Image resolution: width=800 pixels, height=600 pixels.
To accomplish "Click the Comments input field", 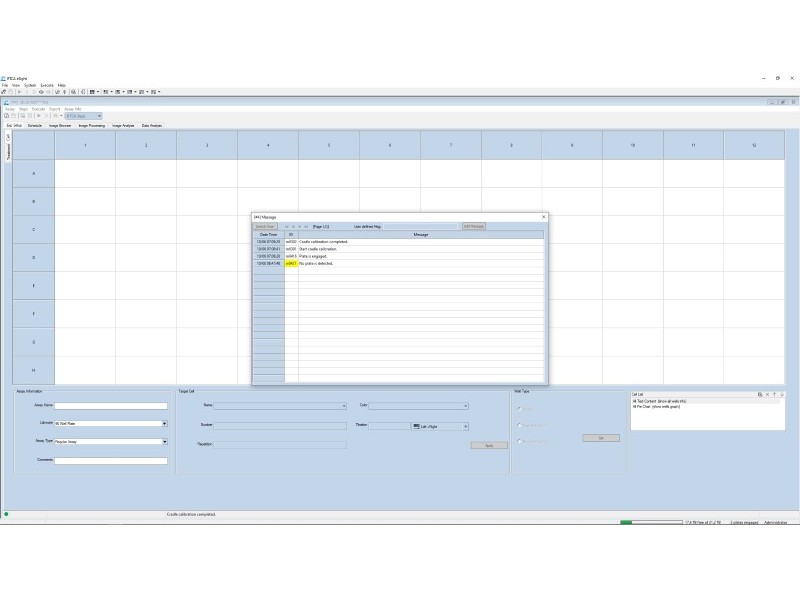I will pos(111,461).
